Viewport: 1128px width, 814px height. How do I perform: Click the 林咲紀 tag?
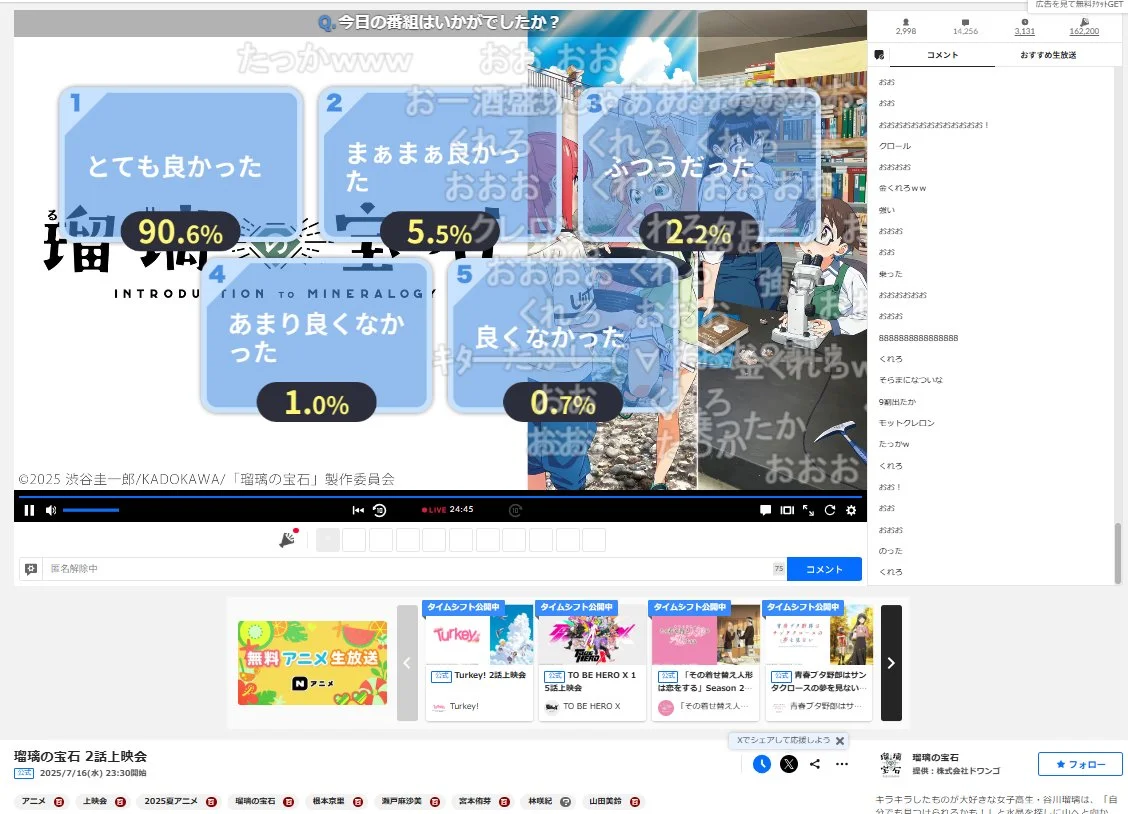(x=540, y=801)
